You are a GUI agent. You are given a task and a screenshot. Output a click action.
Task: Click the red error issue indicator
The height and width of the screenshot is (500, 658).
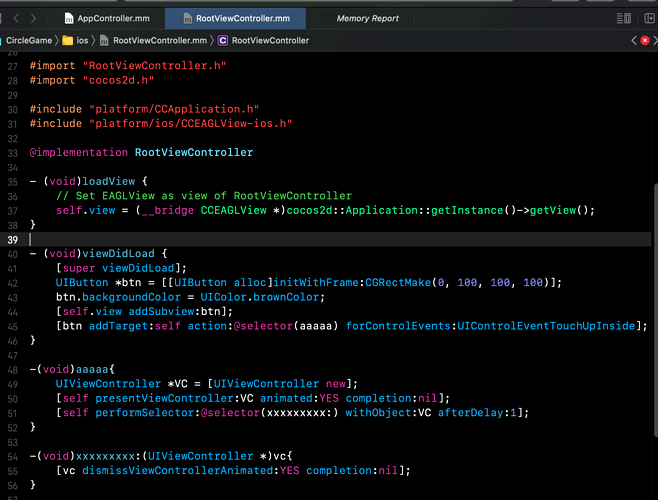645,40
